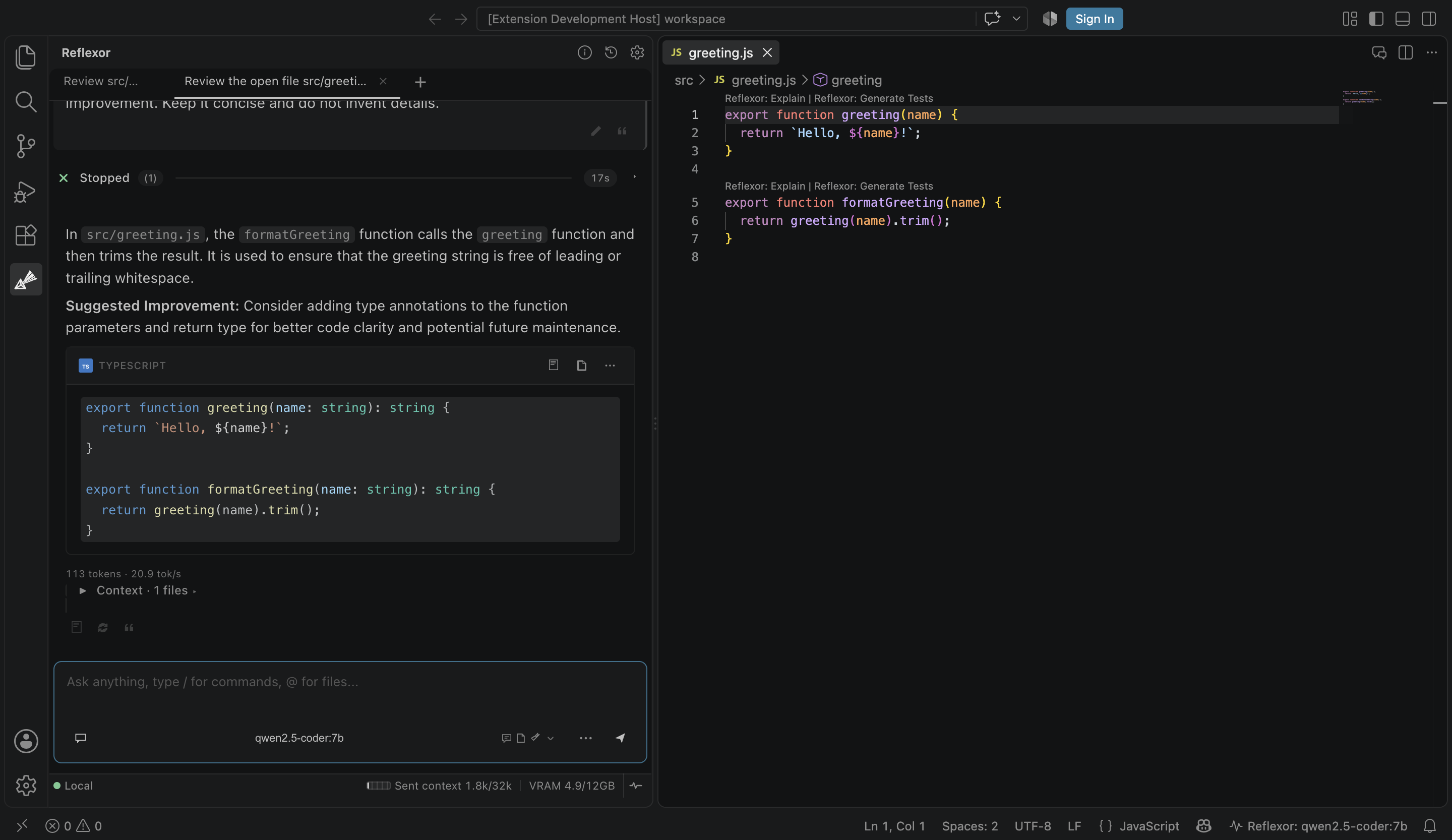Screen dimensions: 1452x840
Task: Open the Accounts menu in activity bar
Action: click(x=26, y=741)
